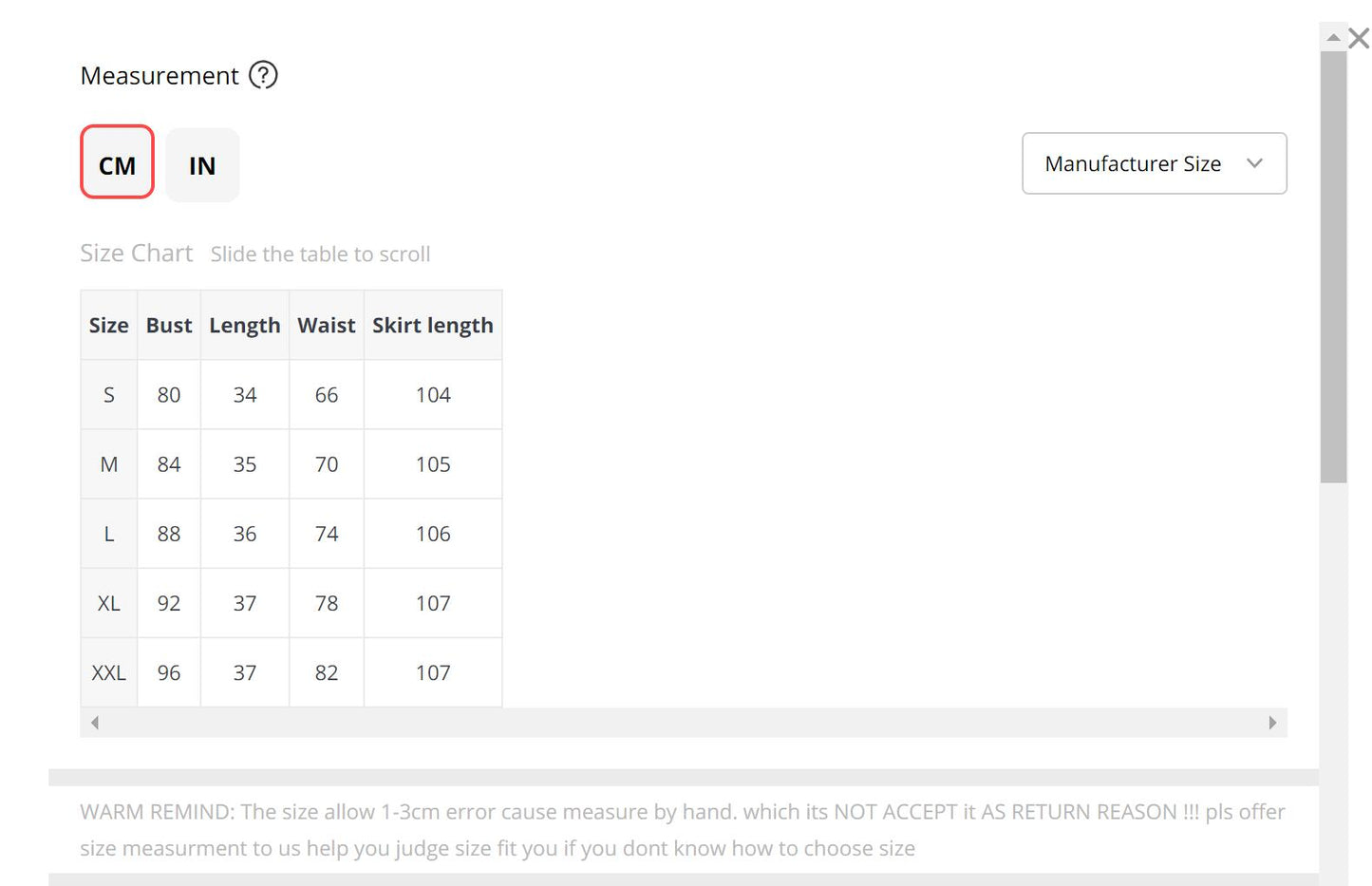Image resolution: width=1372 pixels, height=886 pixels.
Task: Click the vertical scrollbar up arrow
Action: [1333, 38]
